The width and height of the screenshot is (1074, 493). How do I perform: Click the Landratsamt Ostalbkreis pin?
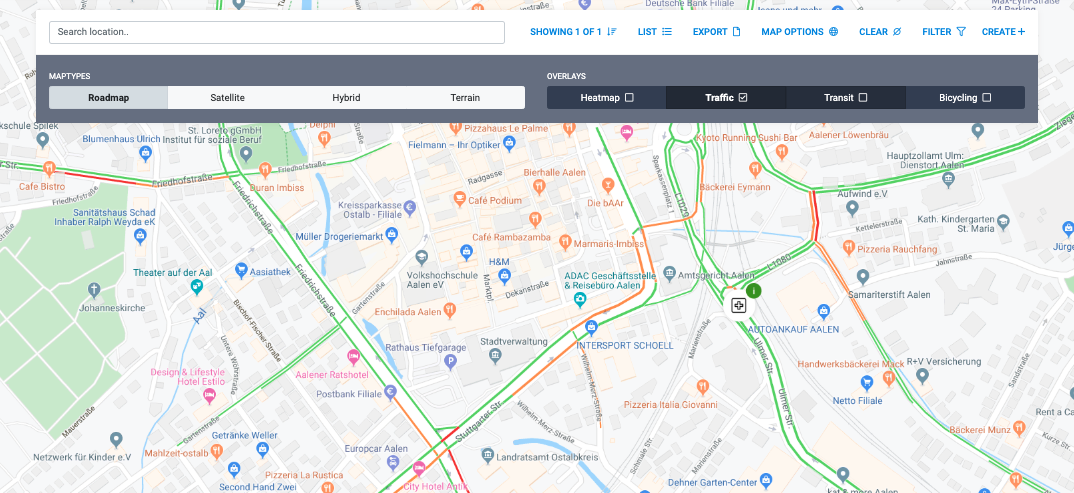487,455
